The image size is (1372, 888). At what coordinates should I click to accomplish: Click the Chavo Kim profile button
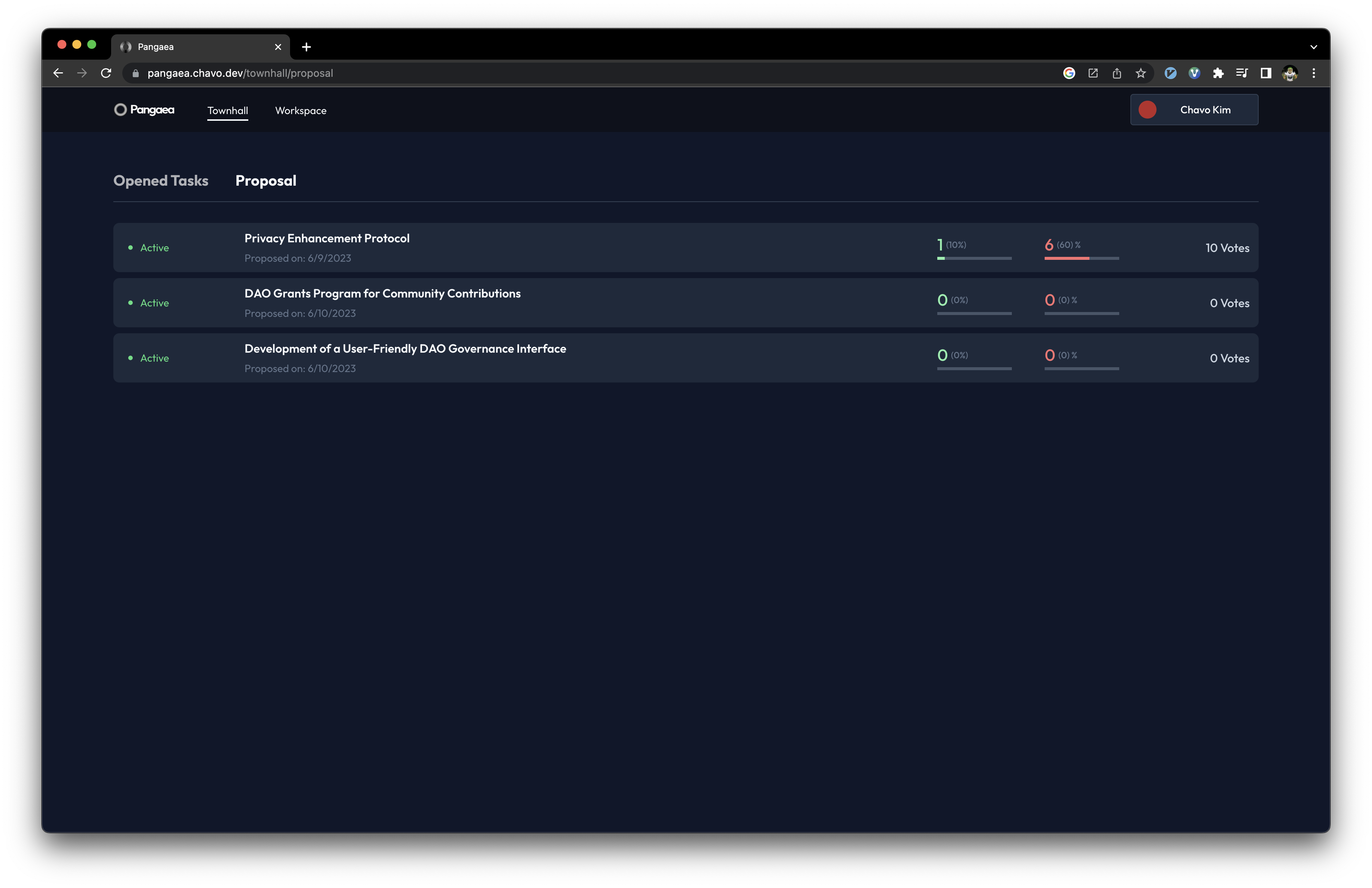[x=1194, y=110]
